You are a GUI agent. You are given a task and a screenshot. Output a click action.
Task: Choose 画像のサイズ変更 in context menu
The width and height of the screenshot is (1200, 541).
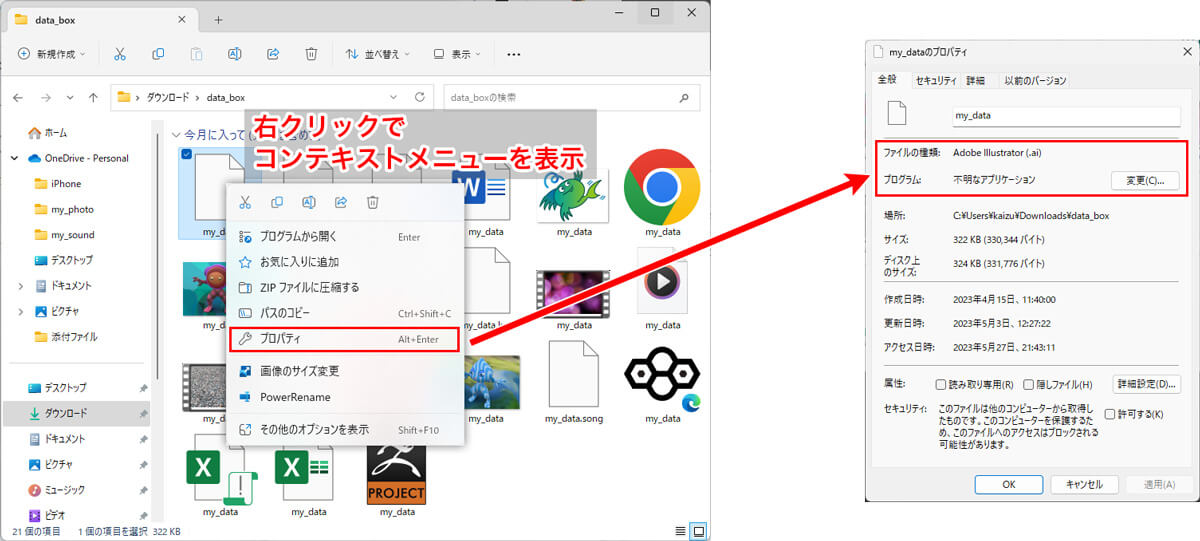coord(347,371)
